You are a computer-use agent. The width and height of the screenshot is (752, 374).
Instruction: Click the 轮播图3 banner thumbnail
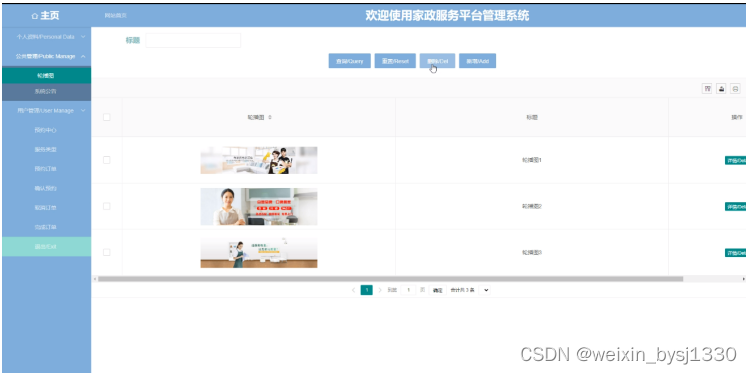click(x=259, y=253)
